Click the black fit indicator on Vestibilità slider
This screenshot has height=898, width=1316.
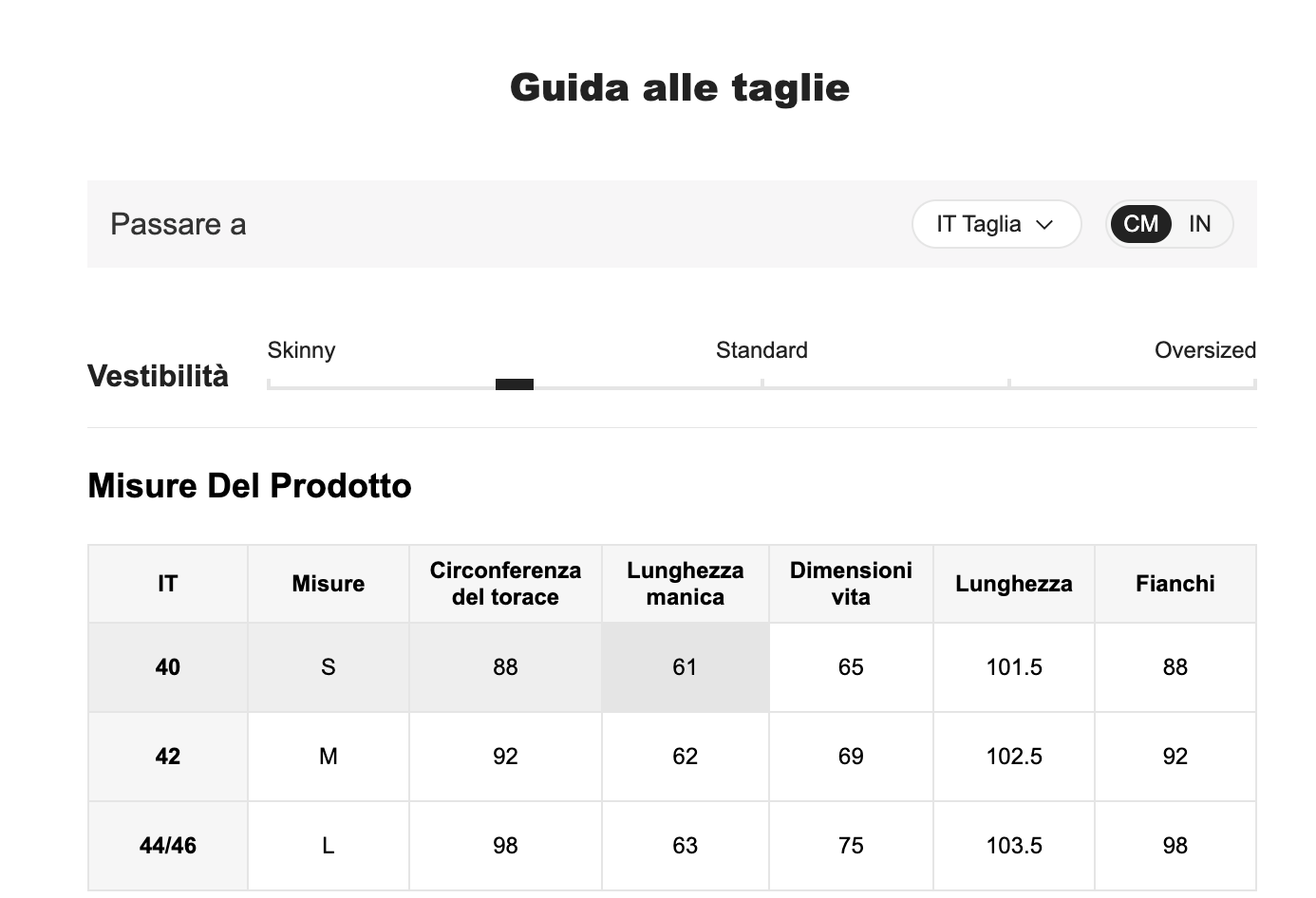tap(515, 384)
